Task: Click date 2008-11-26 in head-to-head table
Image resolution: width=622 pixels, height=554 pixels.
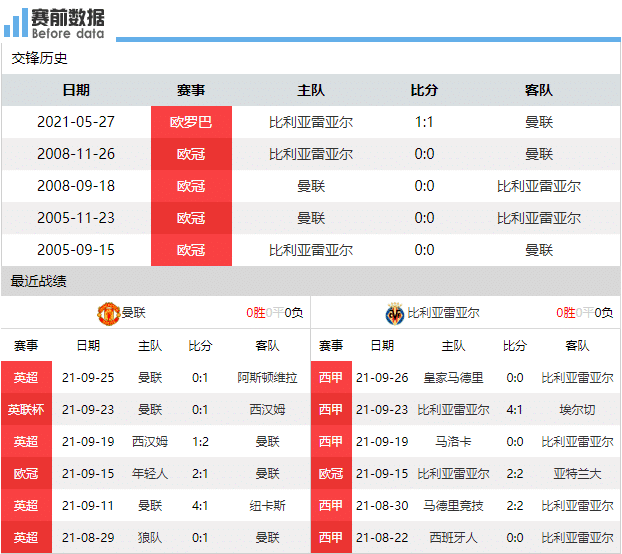Action: click(76, 154)
